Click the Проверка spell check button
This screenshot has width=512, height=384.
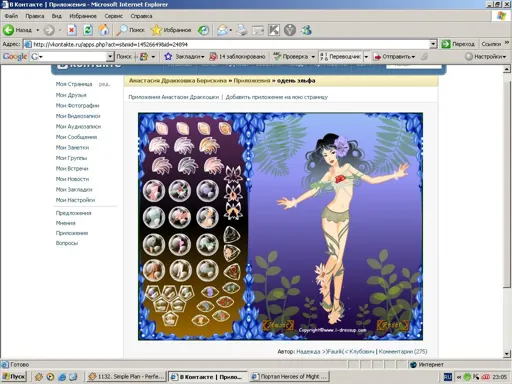pyautogui.click(x=291, y=57)
